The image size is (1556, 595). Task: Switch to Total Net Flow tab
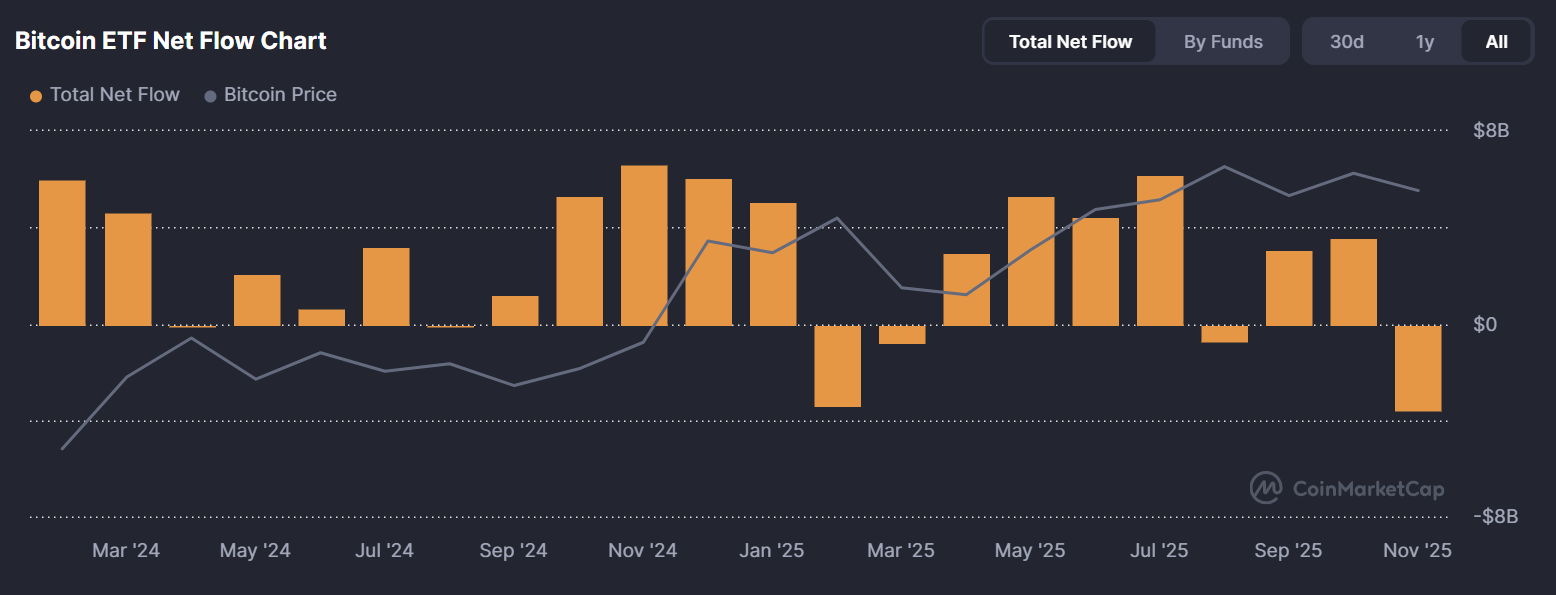1070,42
